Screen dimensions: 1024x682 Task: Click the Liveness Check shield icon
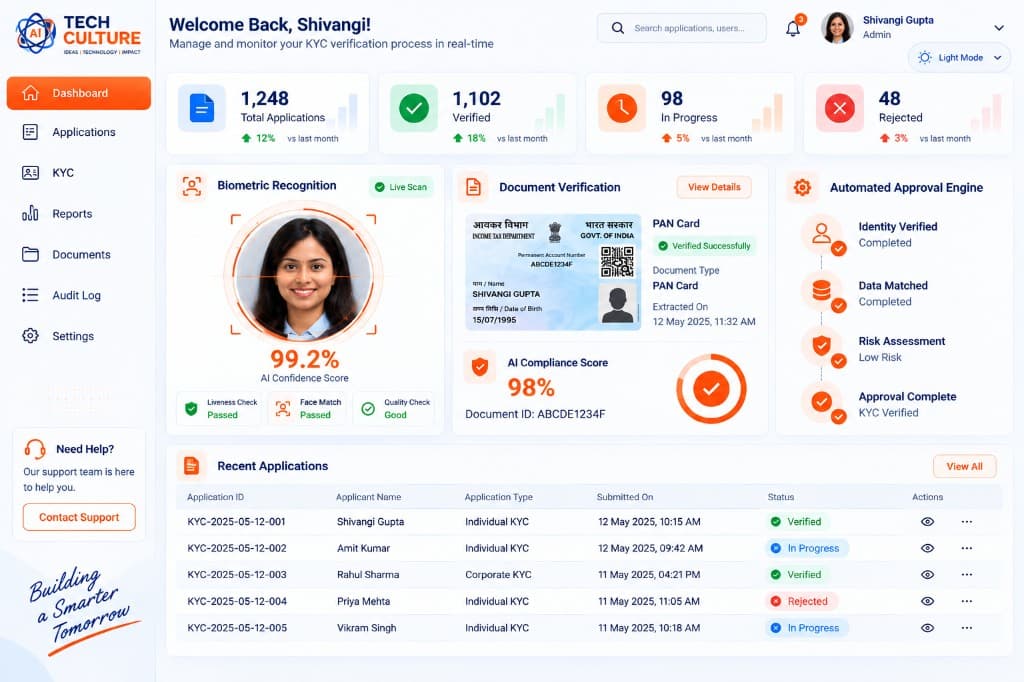191,409
